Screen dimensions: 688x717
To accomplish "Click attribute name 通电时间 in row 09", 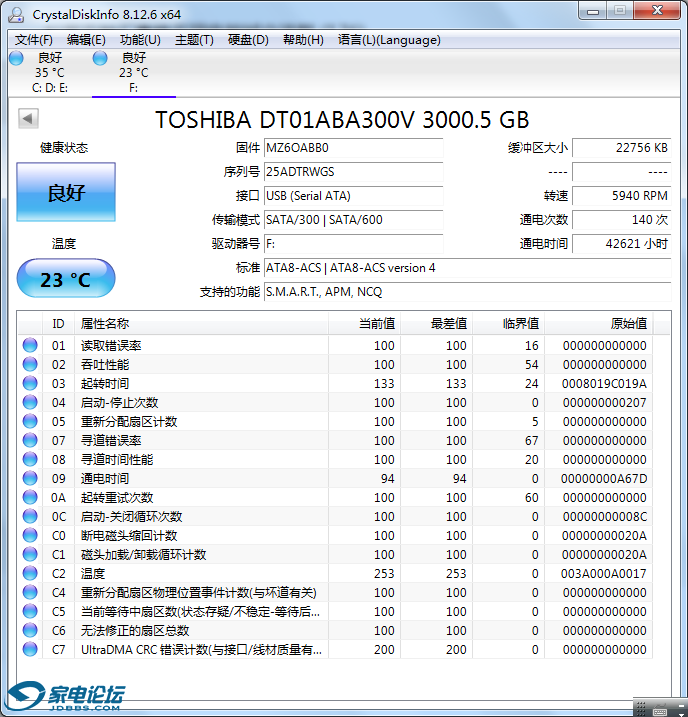I will tap(105, 479).
